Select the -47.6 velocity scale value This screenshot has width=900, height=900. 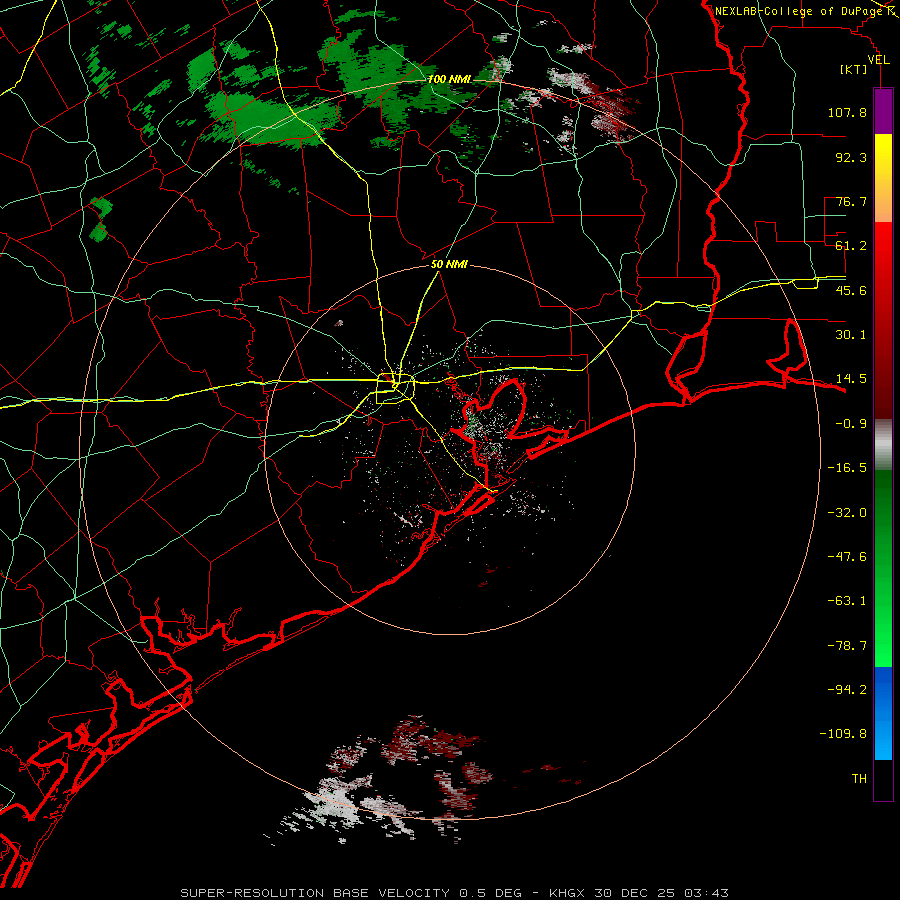point(847,557)
